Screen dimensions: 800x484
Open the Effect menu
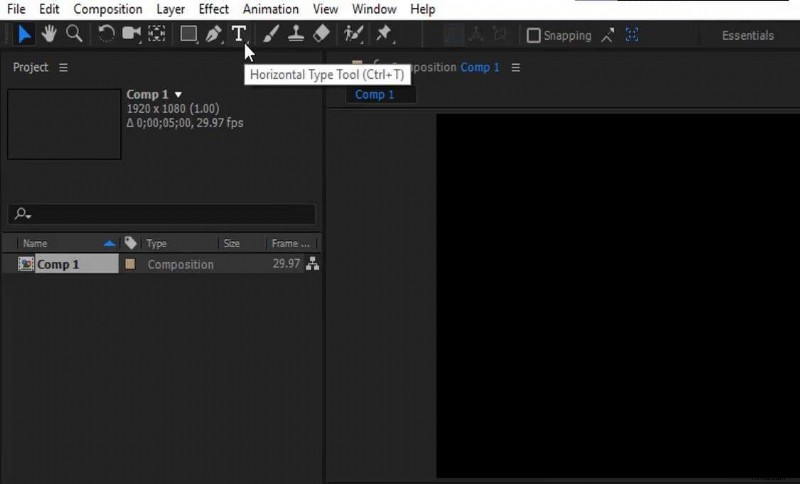tap(214, 9)
